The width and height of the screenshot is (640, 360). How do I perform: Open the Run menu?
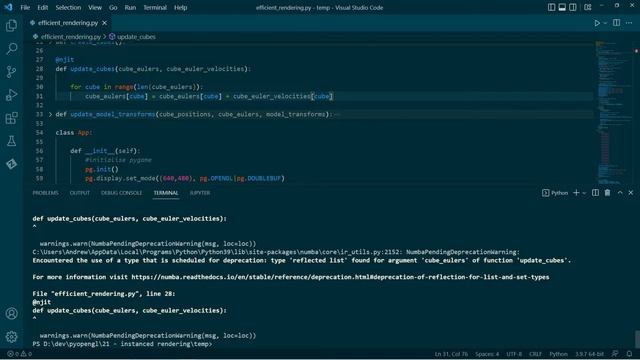coord(130,7)
